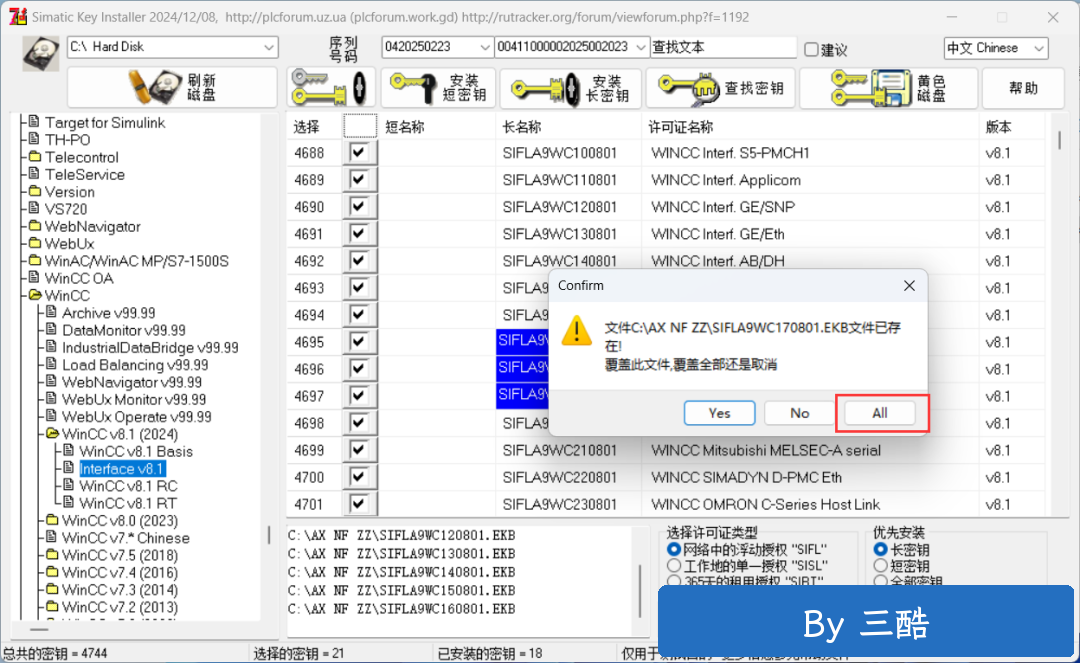Click the document icon beside WinCC v8.1 RT
The height and width of the screenshot is (663, 1080).
(68, 502)
